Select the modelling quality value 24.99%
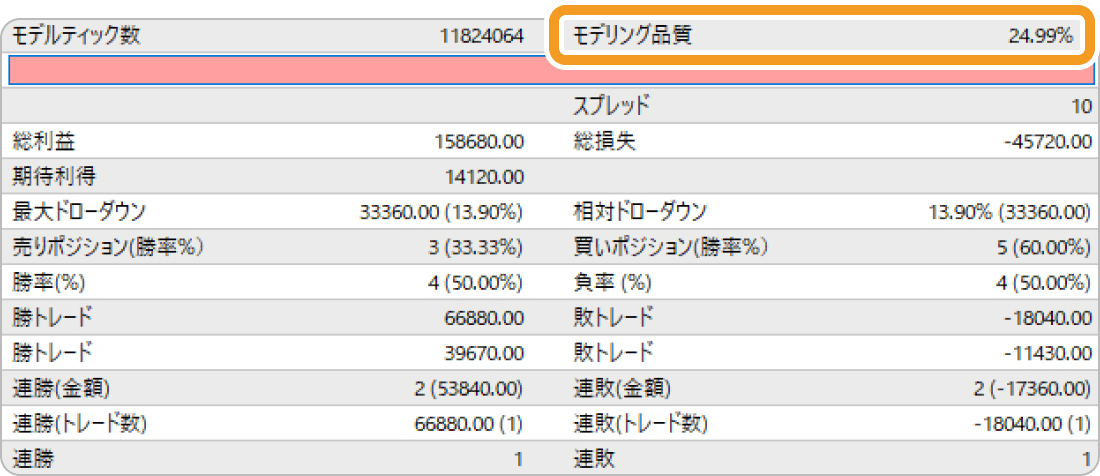Viewport: 1100px width, 476px height. [x=1042, y=37]
